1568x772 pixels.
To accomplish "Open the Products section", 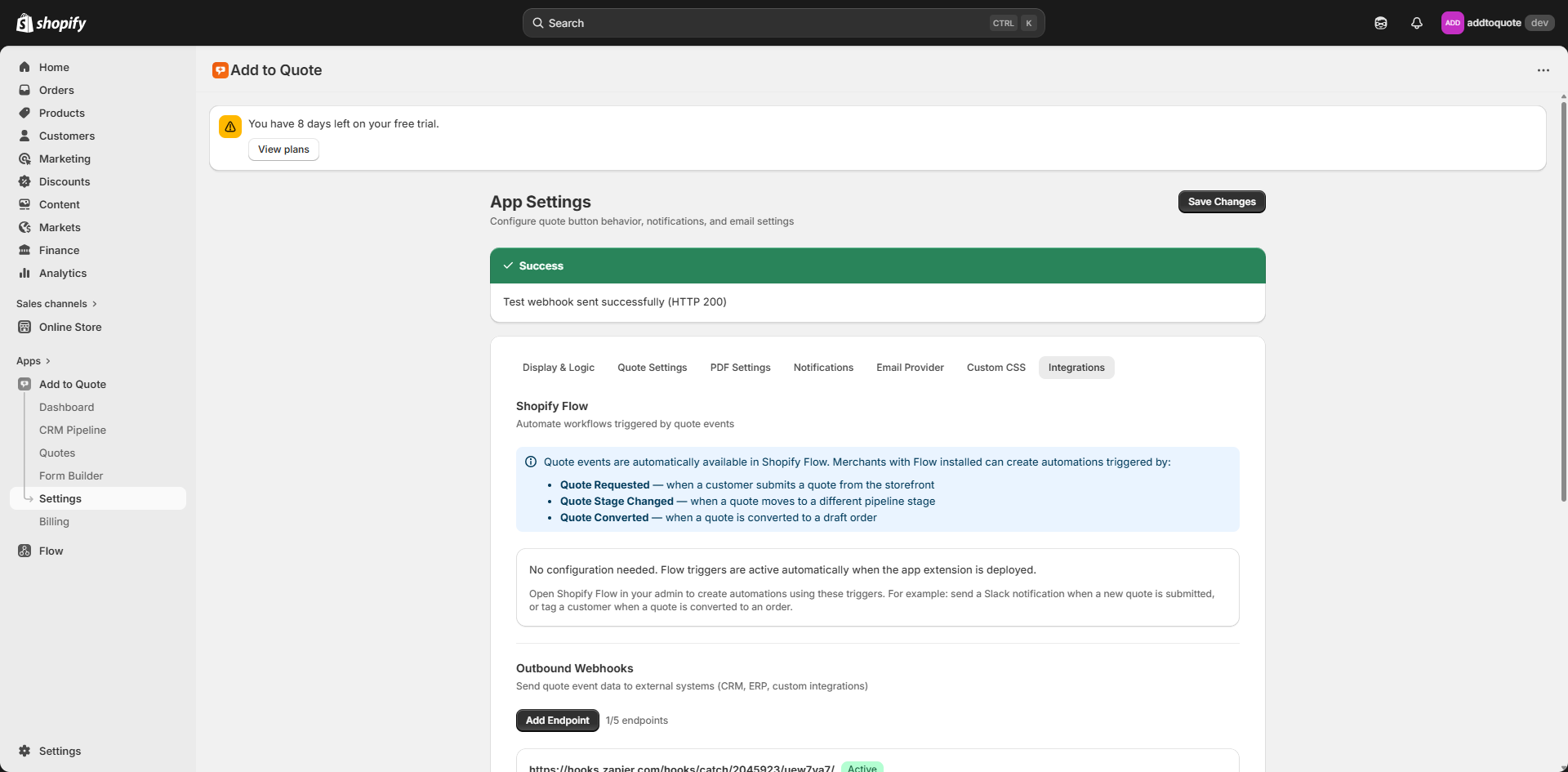I will tap(61, 113).
